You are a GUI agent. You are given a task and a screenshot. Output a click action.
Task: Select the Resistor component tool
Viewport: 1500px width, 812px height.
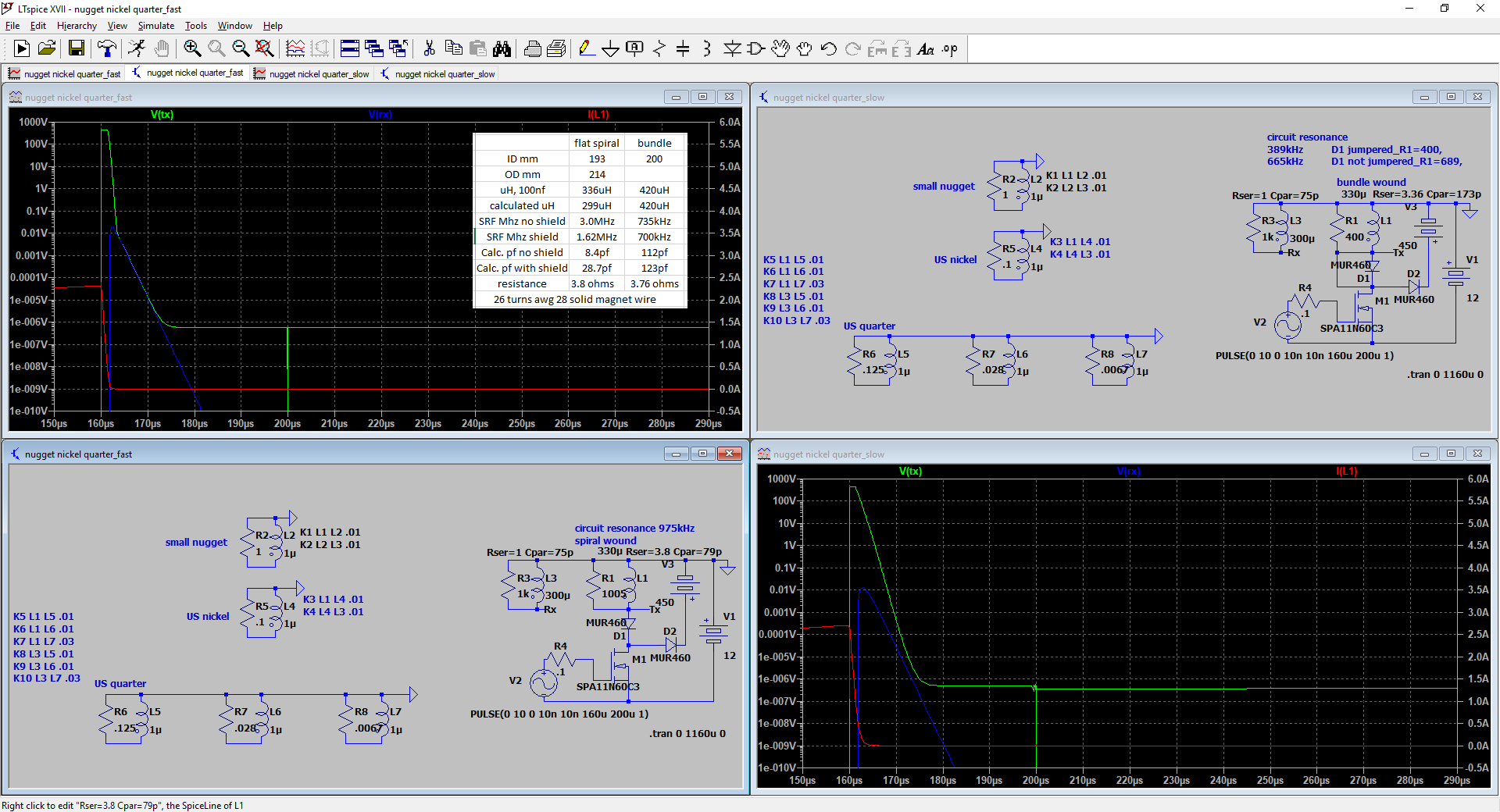coord(659,49)
